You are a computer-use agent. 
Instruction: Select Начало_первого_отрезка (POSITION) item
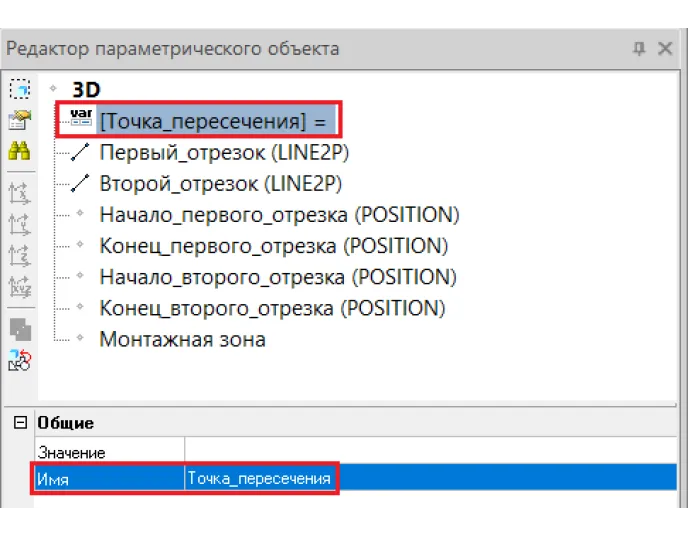click(x=280, y=215)
